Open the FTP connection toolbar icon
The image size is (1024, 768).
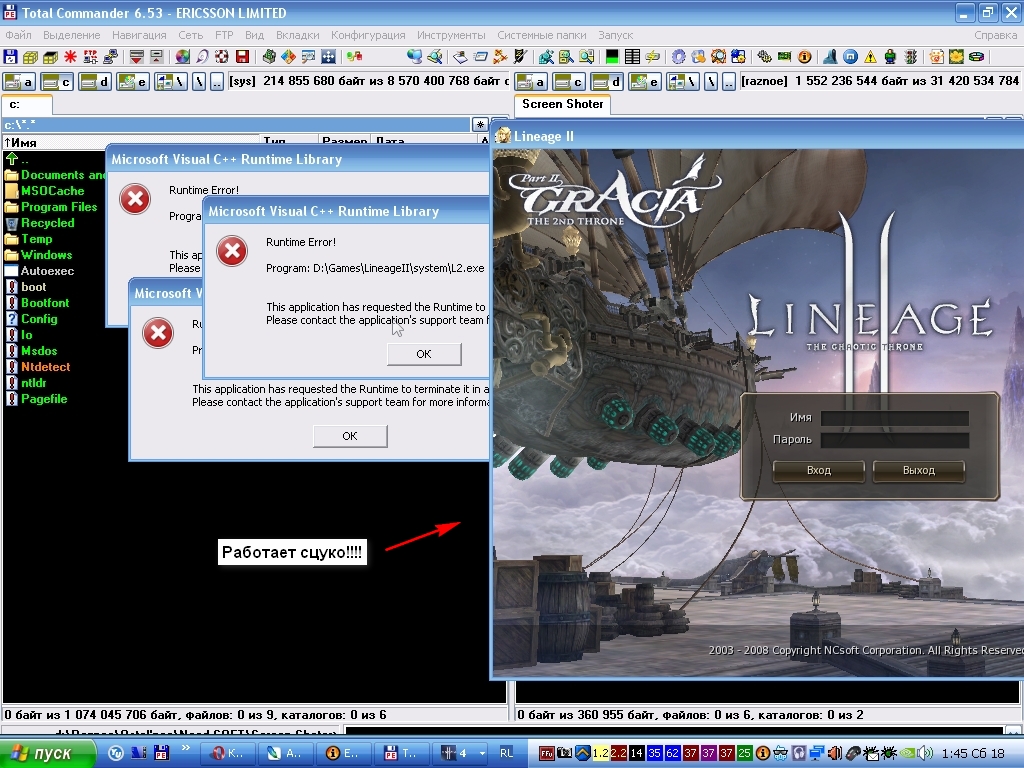coord(90,57)
